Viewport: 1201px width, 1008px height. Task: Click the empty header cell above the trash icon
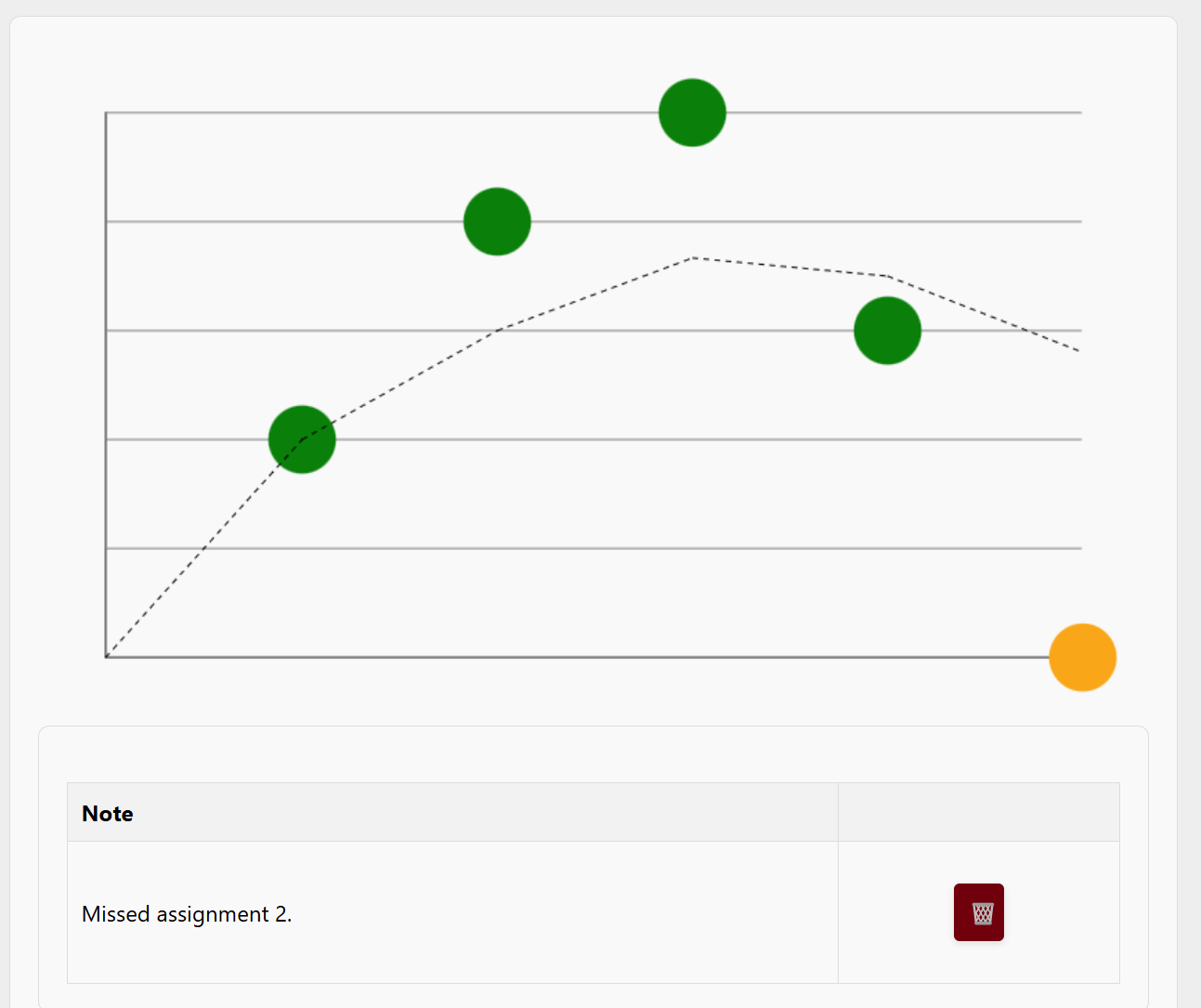(978, 813)
